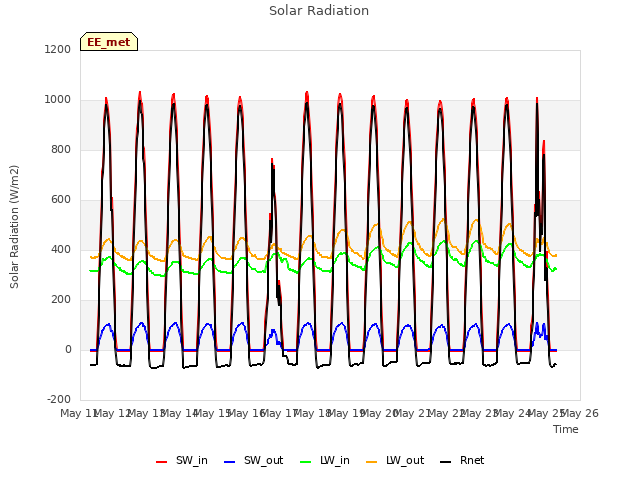Click the EE_met annotation label
Screen dimensions: 640x480
109,42
